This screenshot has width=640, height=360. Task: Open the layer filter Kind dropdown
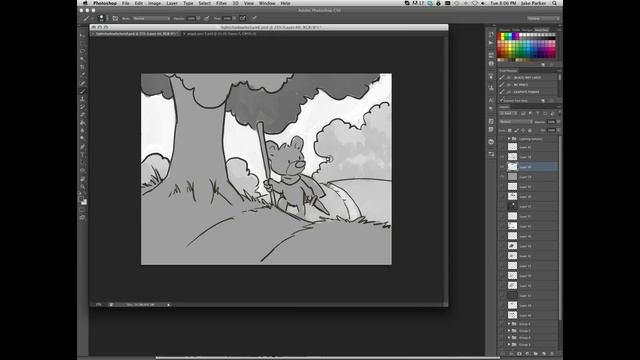tap(509, 113)
